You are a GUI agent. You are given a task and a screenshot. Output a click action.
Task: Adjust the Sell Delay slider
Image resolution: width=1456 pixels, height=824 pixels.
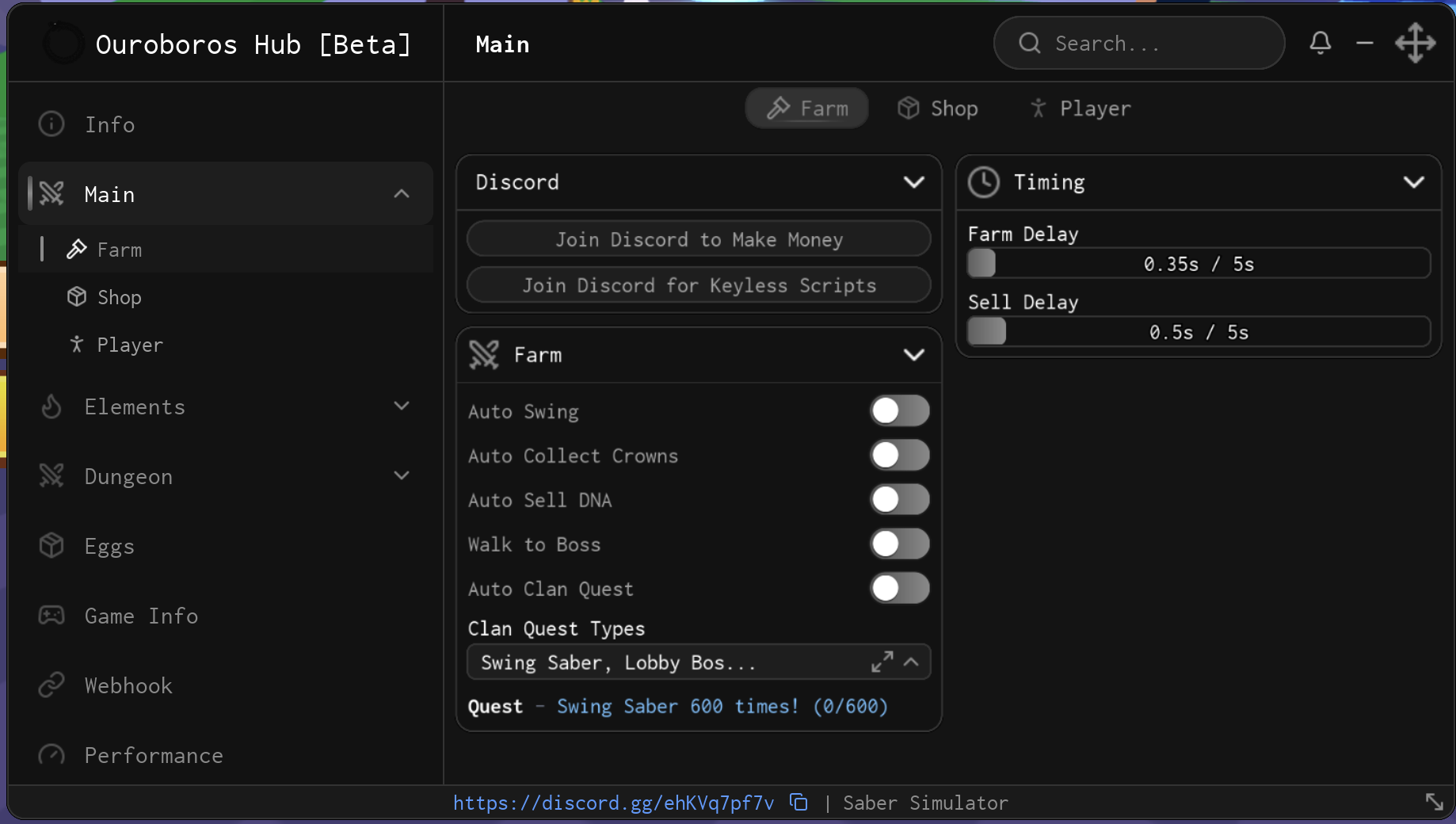pos(1199,331)
